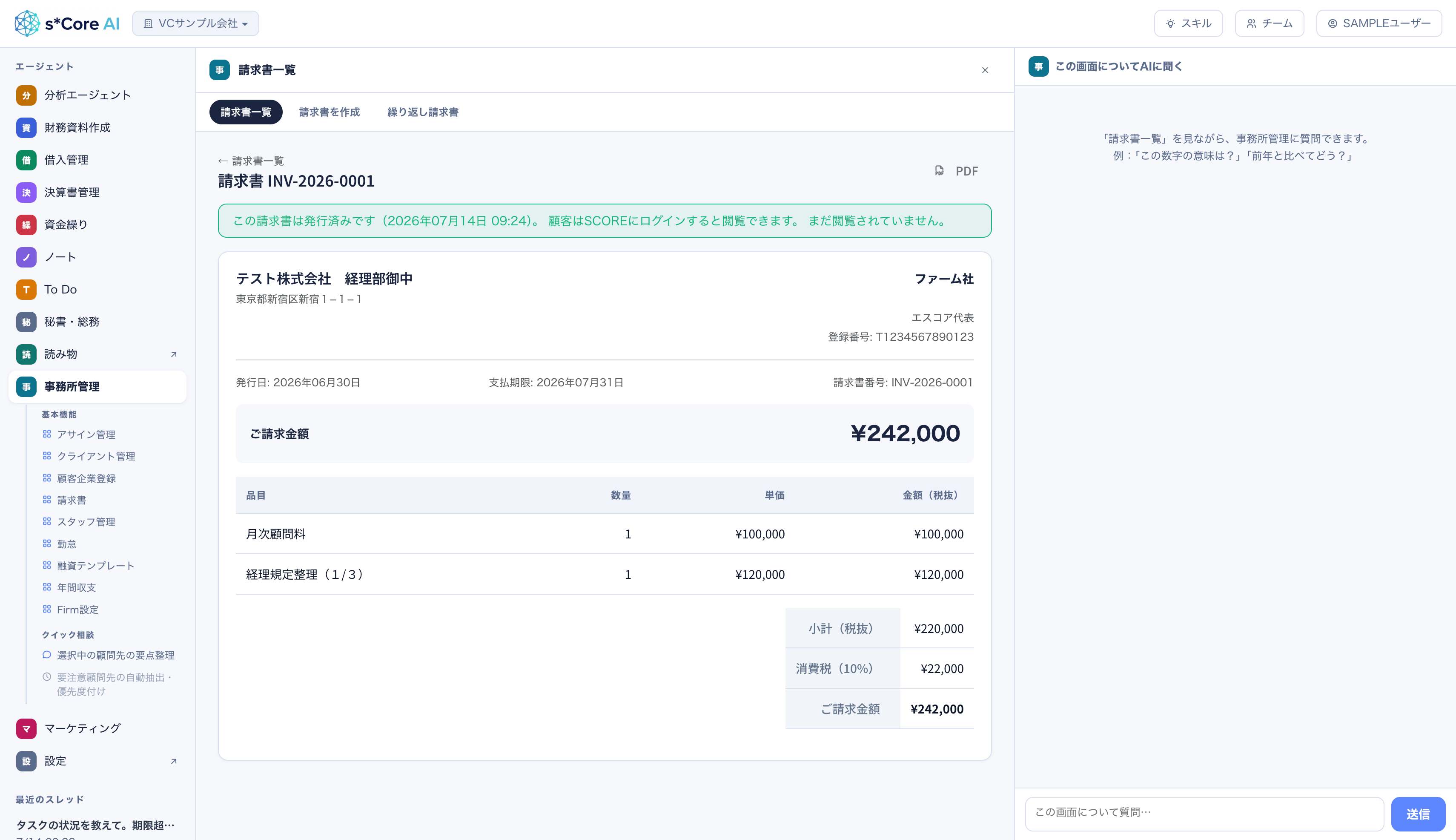Open Firm設定 in the sidebar
The image size is (1456, 840).
coord(77,610)
